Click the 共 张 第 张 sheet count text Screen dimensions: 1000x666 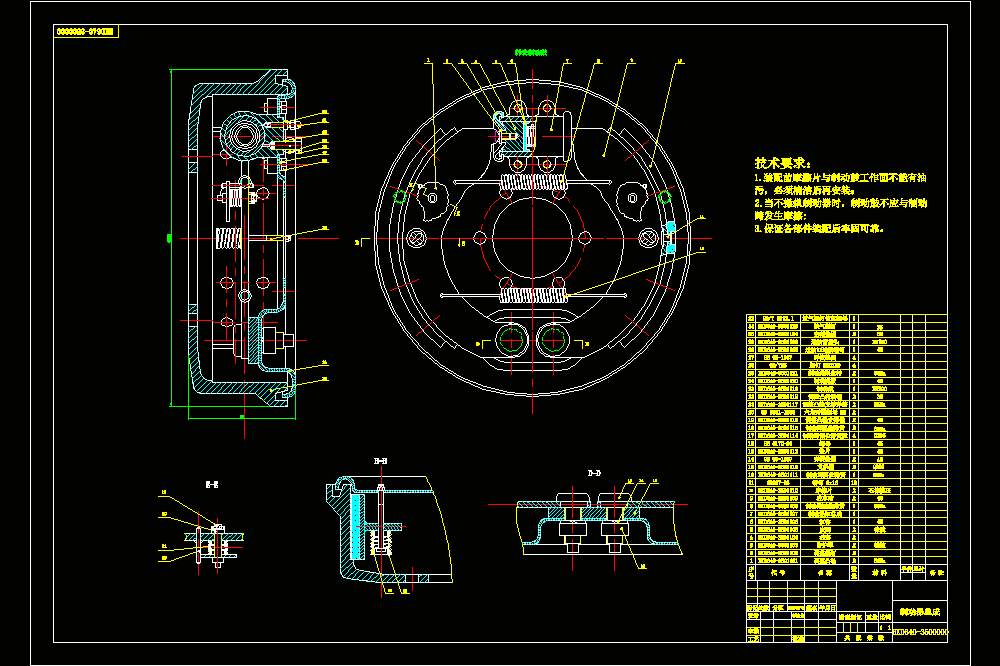864,637
